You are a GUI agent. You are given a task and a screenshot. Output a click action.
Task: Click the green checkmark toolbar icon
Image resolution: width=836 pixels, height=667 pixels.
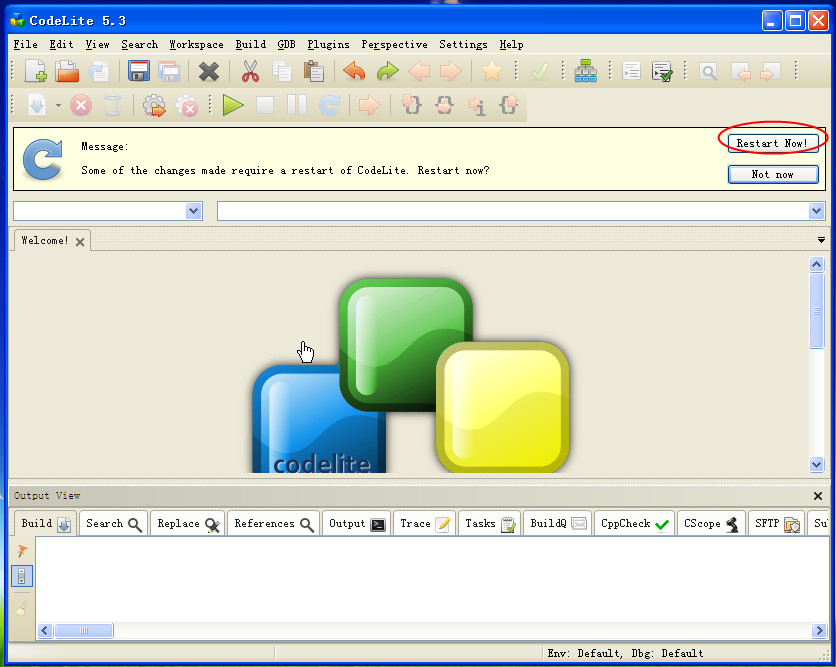540,71
